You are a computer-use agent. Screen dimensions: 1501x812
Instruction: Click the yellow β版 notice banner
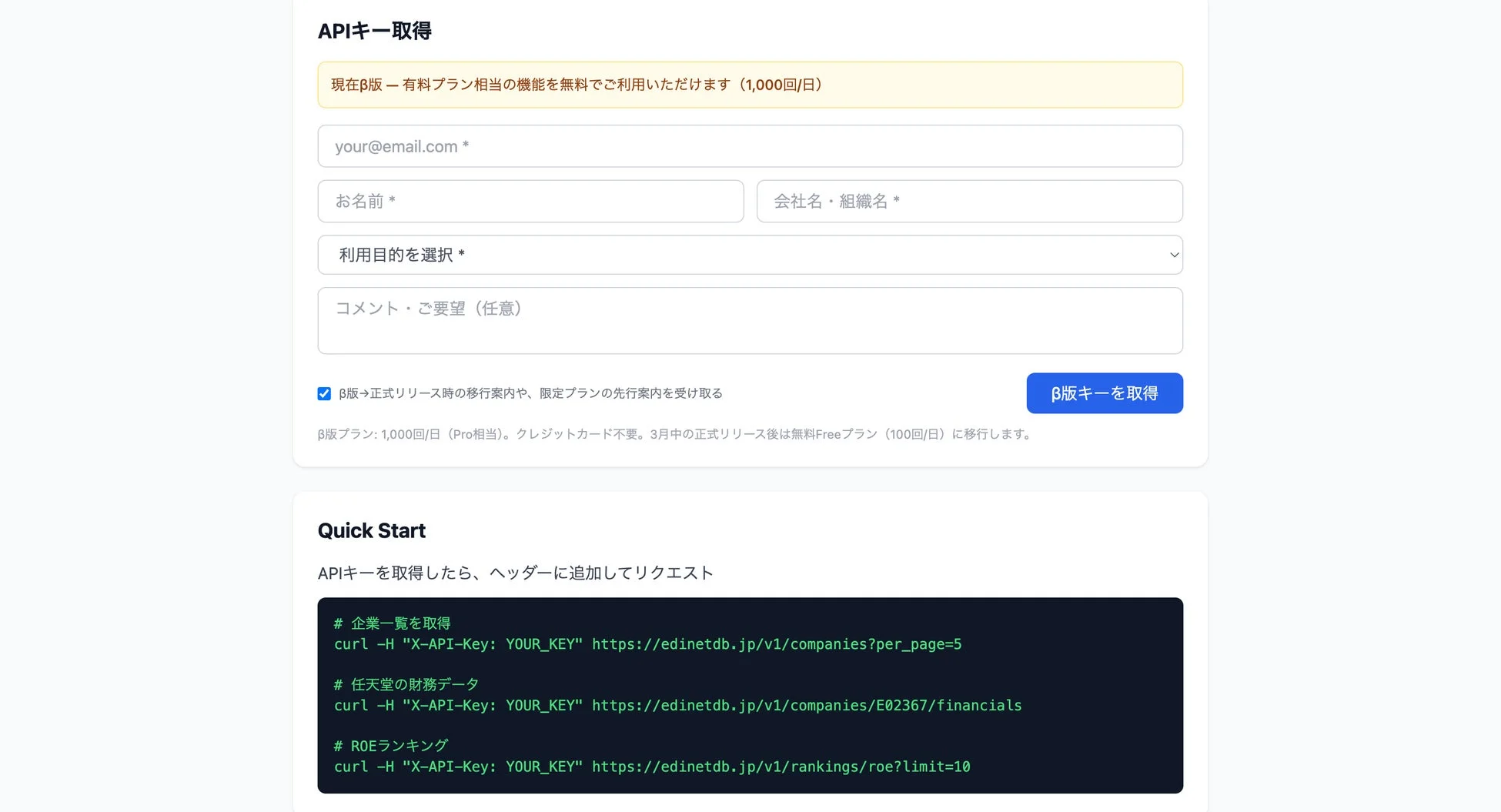[750, 84]
